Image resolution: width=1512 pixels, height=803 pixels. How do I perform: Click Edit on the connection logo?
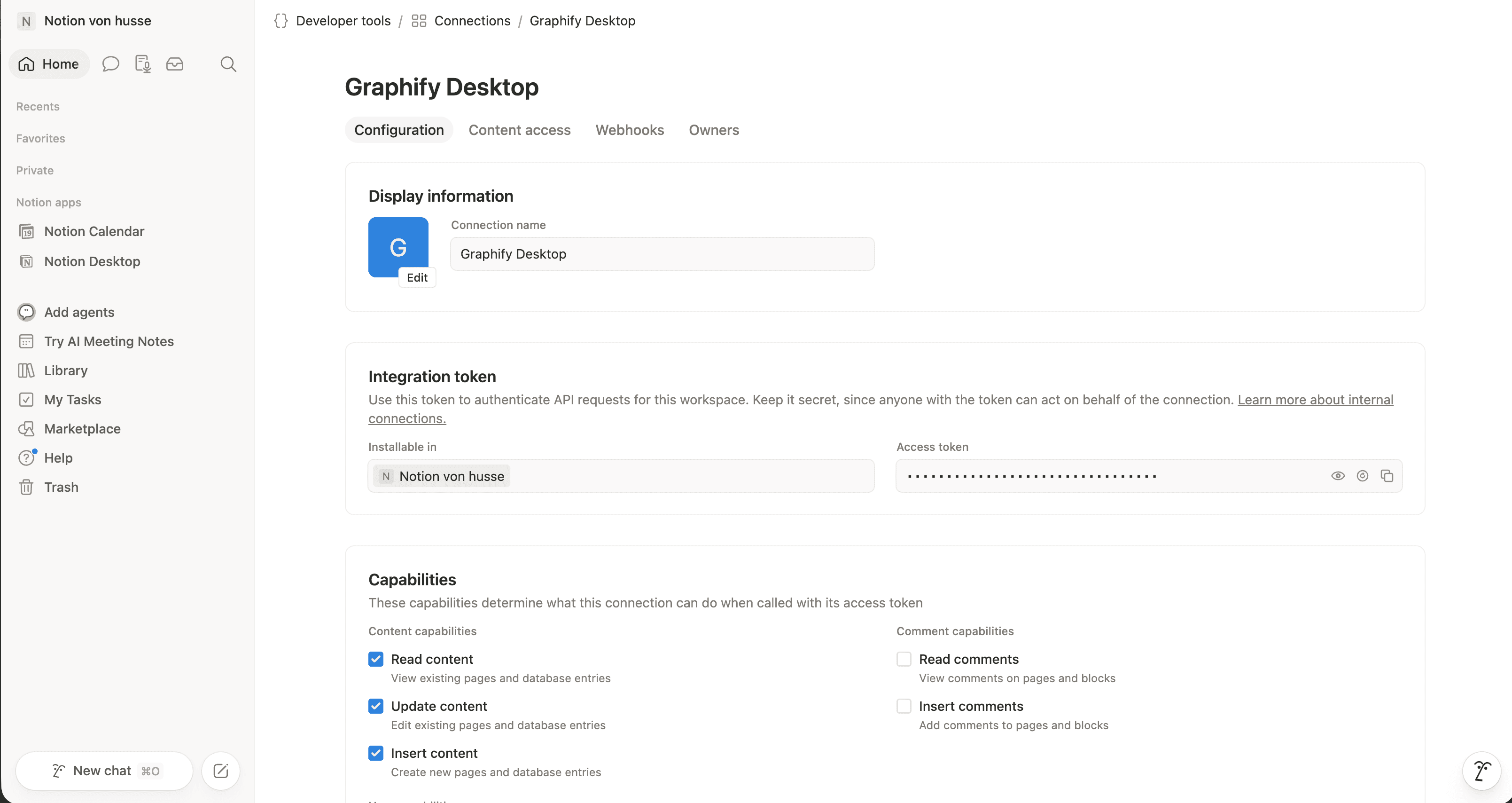(x=417, y=277)
